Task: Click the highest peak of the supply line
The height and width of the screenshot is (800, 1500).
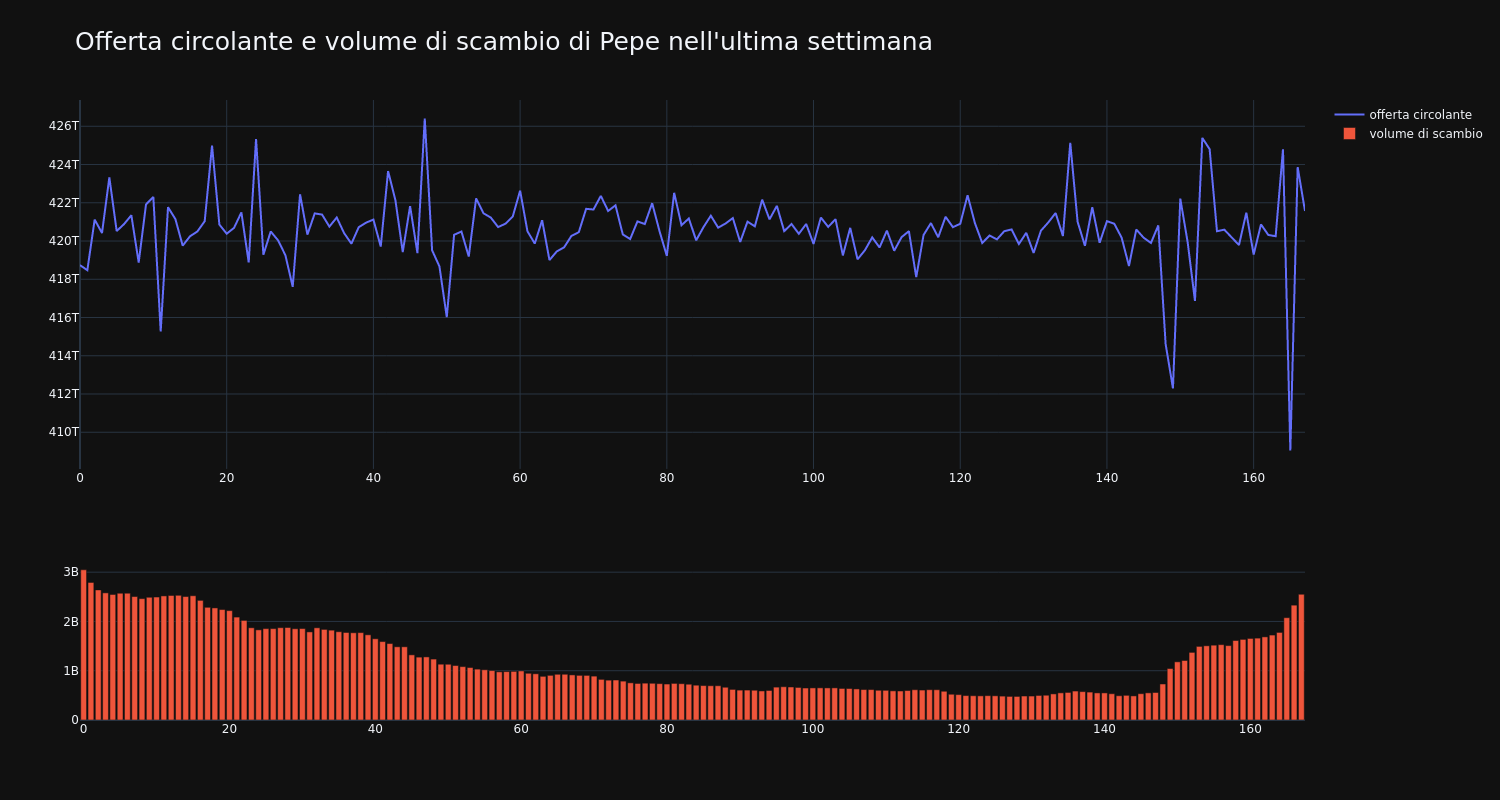Action: (x=424, y=119)
